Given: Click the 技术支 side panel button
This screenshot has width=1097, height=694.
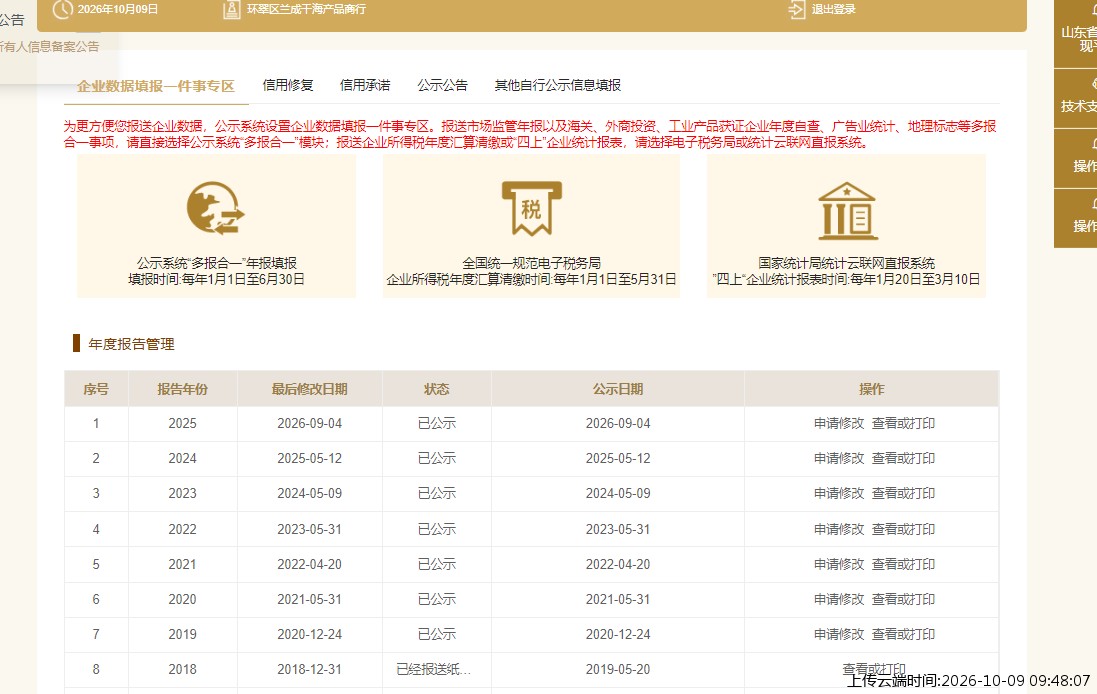Looking at the screenshot, I should [x=1076, y=99].
